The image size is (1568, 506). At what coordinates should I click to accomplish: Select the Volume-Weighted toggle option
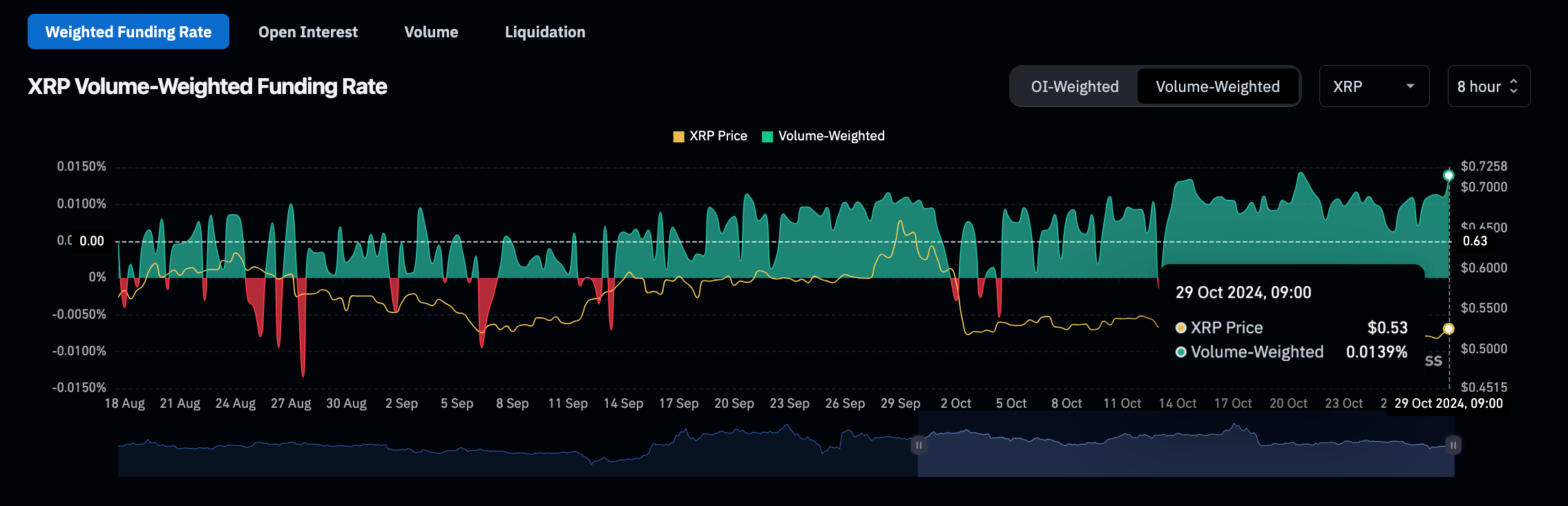1218,86
